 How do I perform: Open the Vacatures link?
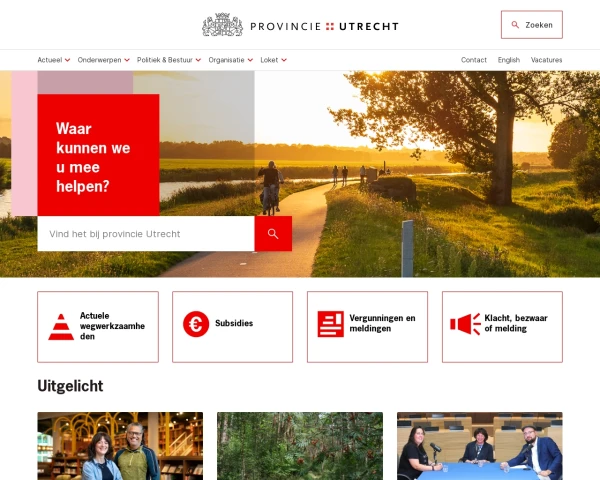546,60
